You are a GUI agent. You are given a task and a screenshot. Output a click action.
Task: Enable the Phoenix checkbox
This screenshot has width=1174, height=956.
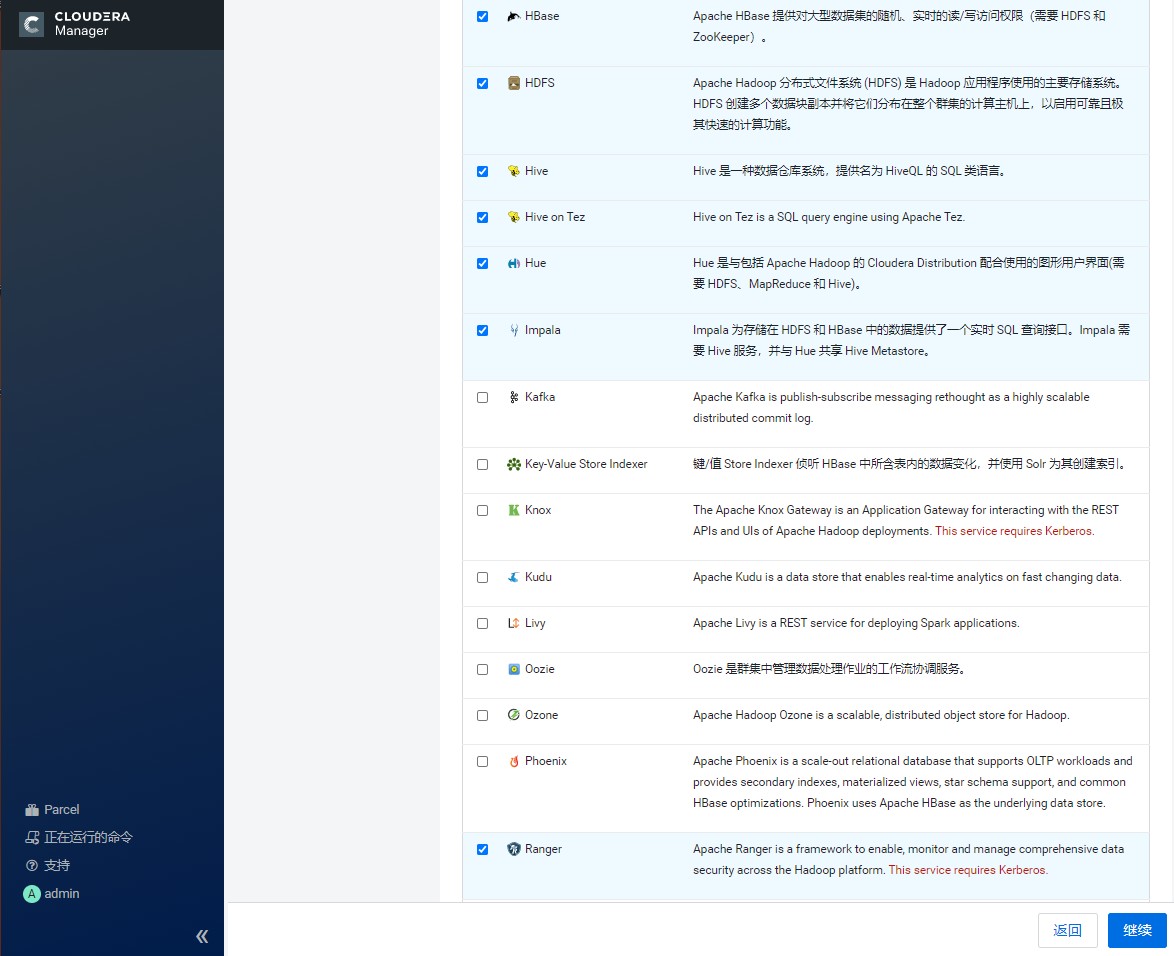(x=483, y=761)
